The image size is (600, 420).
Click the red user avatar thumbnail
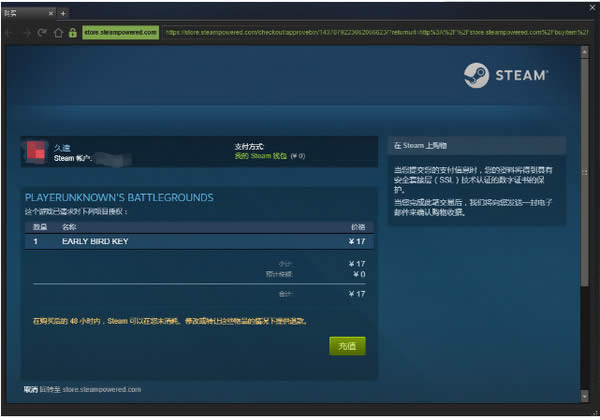coord(35,152)
